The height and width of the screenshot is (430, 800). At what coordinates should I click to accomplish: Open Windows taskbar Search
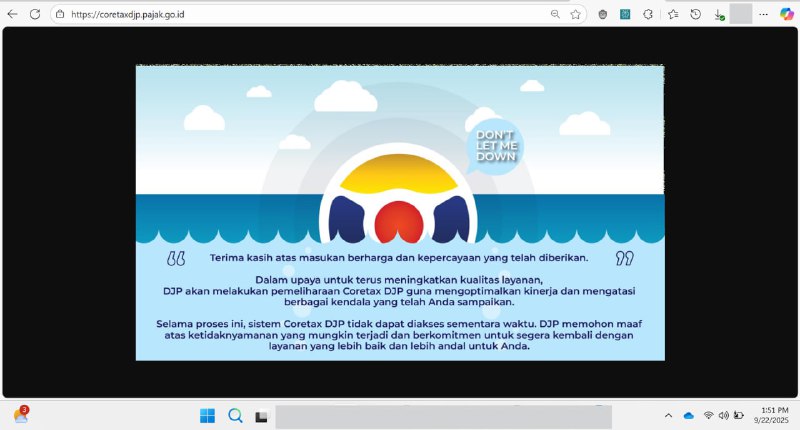[x=235, y=416]
